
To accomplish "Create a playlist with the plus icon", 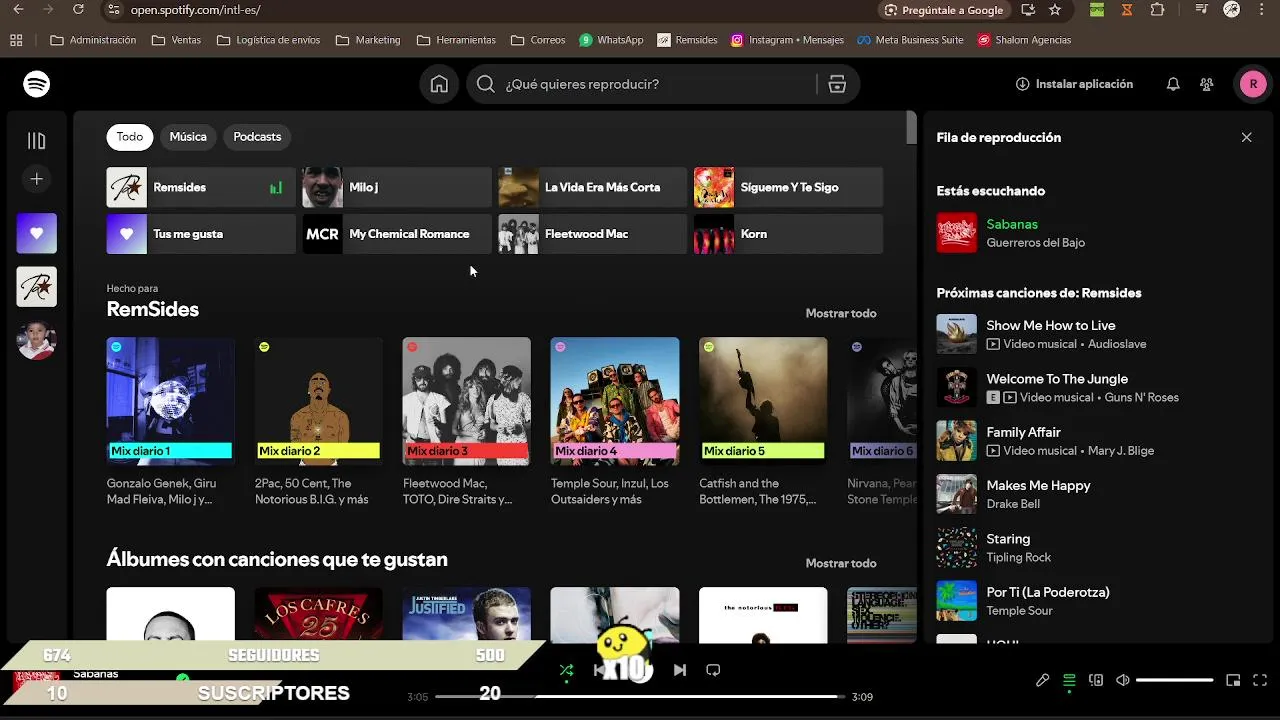I will click(x=37, y=179).
